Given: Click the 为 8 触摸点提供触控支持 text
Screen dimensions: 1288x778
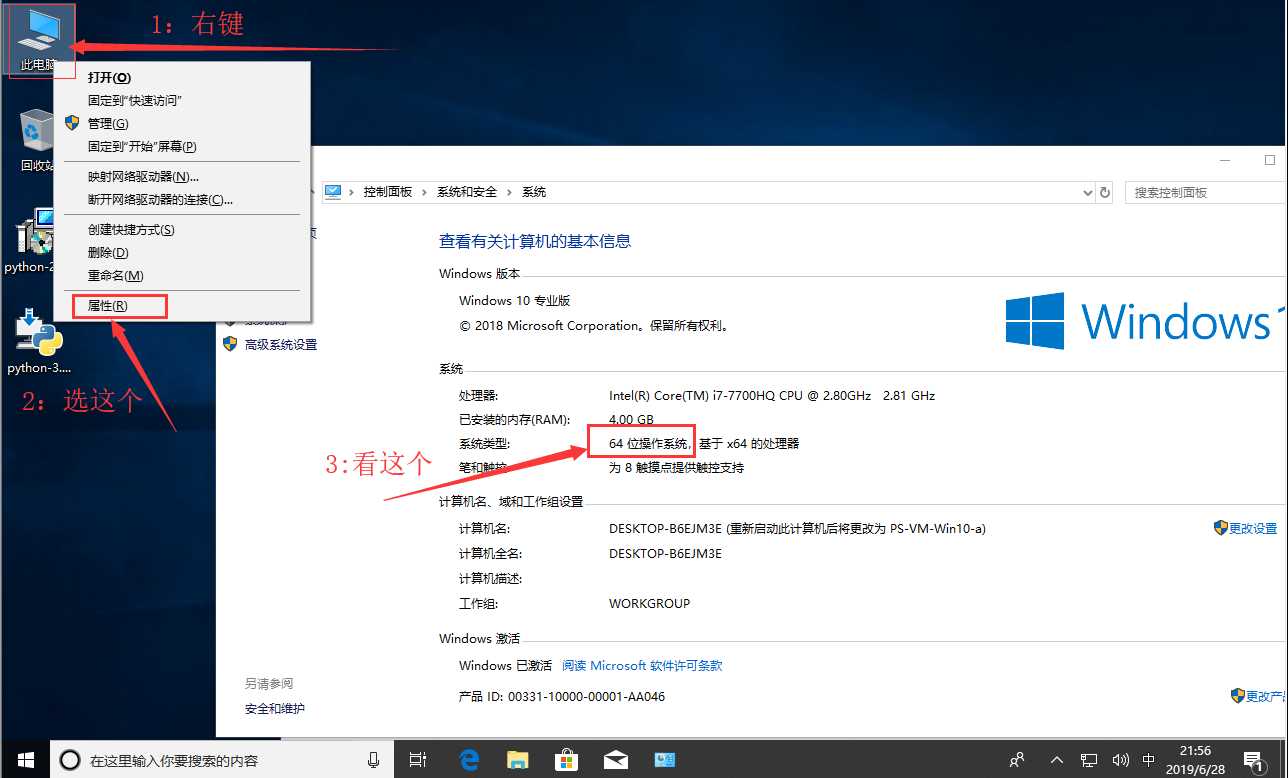Looking at the screenshot, I should click(x=677, y=467).
